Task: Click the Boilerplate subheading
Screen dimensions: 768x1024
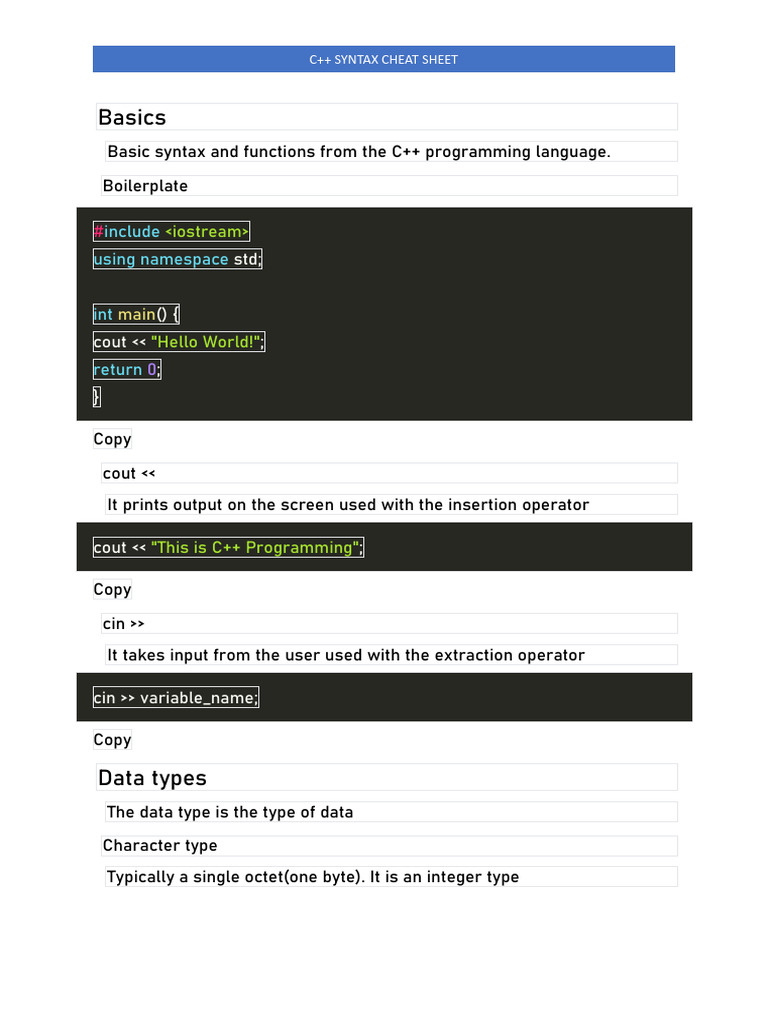Action: pos(145,186)
